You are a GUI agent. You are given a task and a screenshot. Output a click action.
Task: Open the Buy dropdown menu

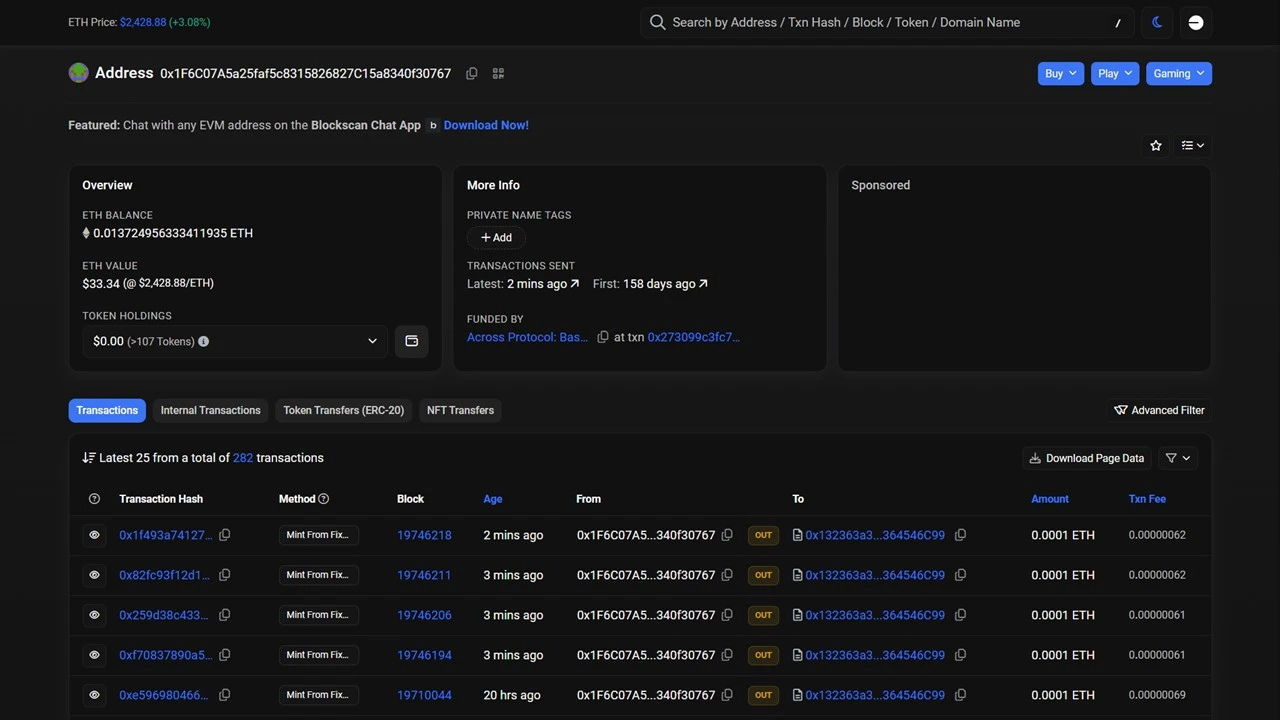pyautogui.click(x=1060, y=73)
